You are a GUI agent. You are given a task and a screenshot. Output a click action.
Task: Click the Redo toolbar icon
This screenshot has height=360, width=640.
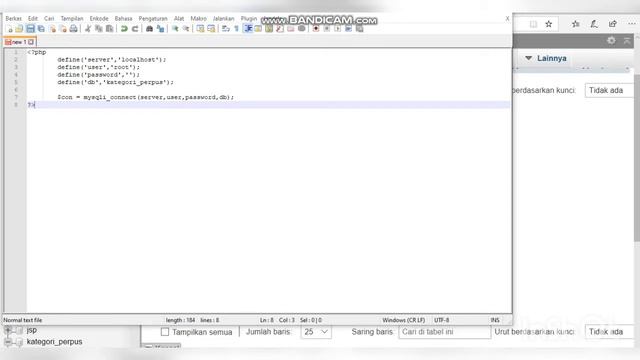[x=135, y=29]
